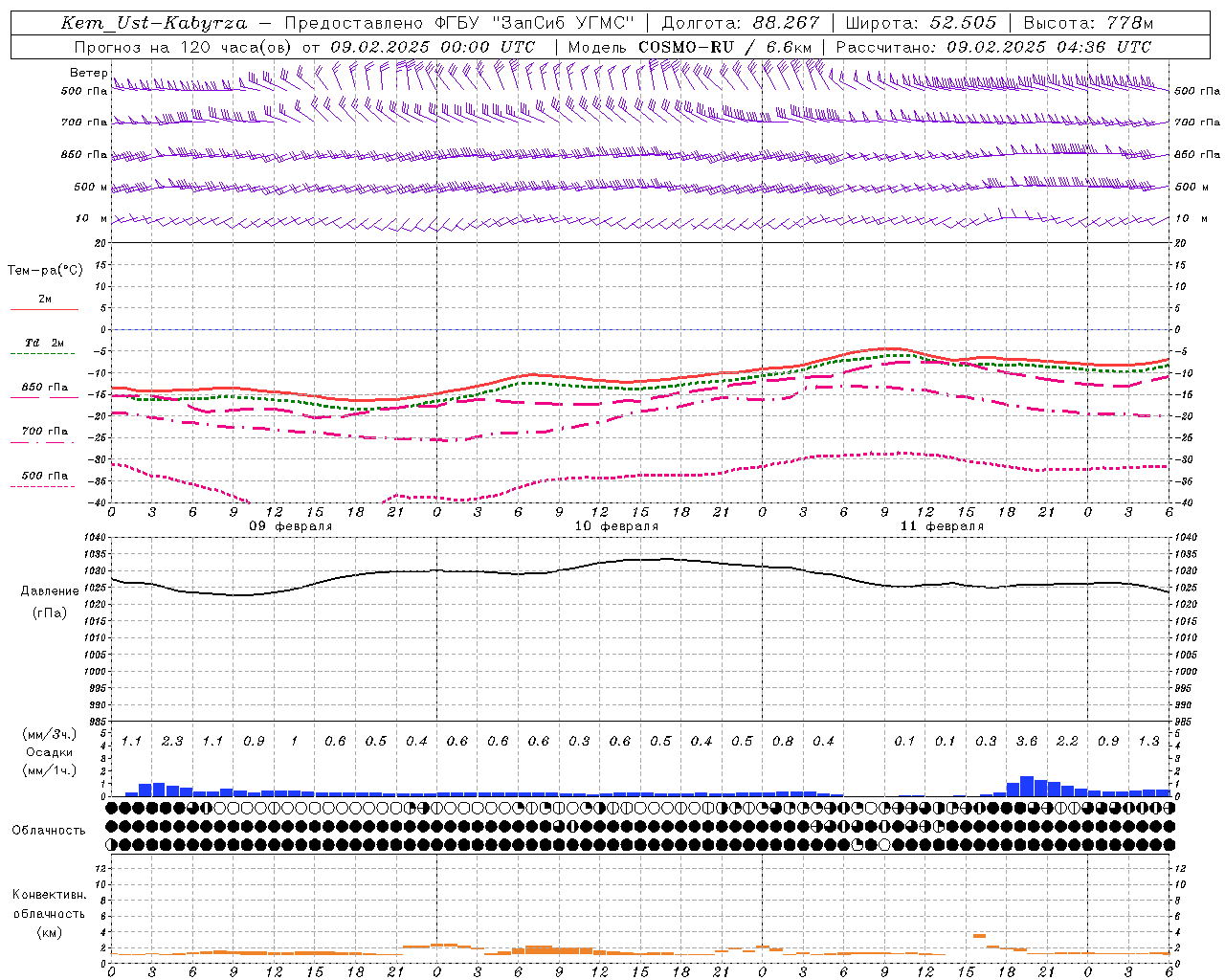
Task: Select the 10 февраля date label
Action: point(616,526)
